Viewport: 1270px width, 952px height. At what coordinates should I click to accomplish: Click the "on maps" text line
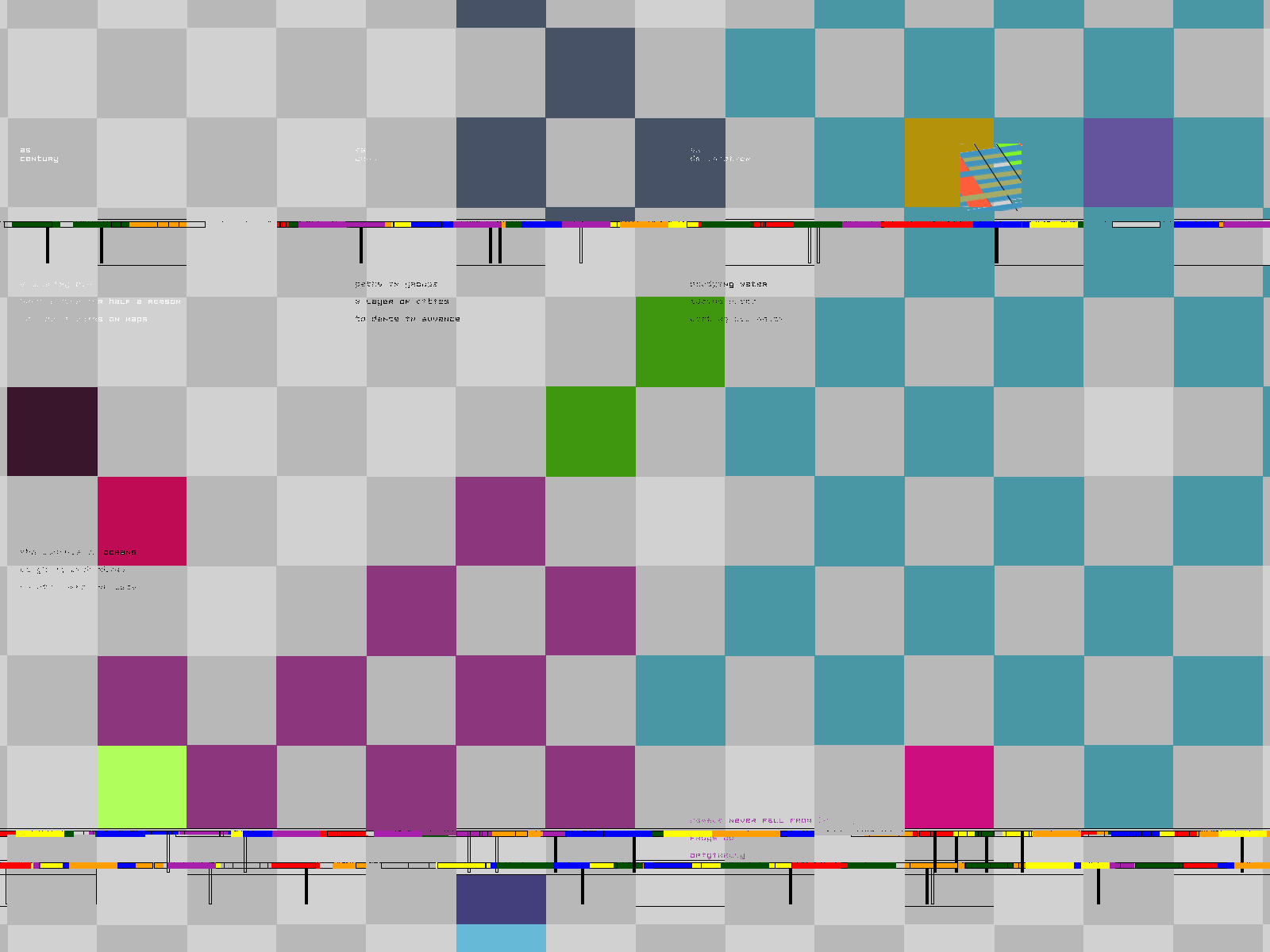pos(127,319)
